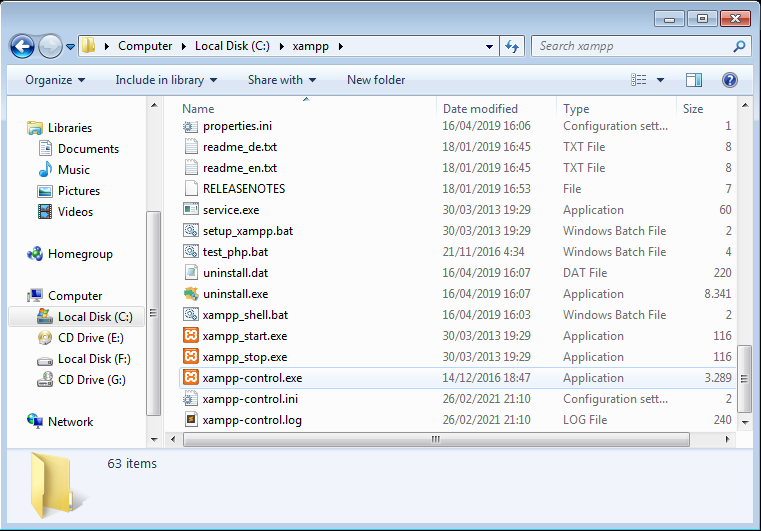Click the navigation pane scroll-up arrow

click(x=154, y=105)
